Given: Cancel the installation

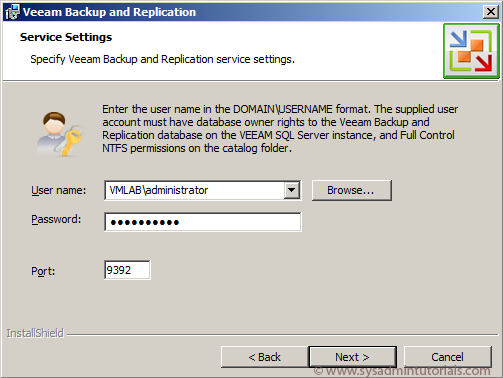Looking at the screenshot, I should click(448, 357).
